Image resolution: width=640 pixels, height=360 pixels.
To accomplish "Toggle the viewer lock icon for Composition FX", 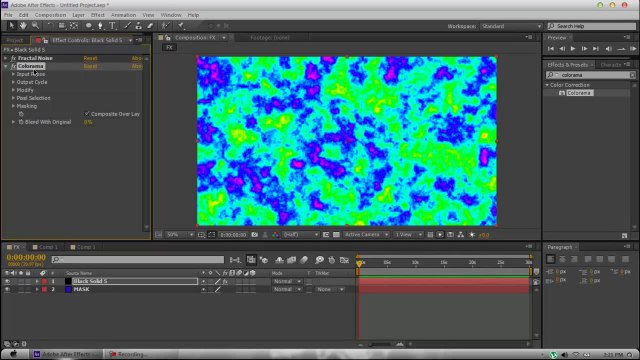I will tap(168, 38).
